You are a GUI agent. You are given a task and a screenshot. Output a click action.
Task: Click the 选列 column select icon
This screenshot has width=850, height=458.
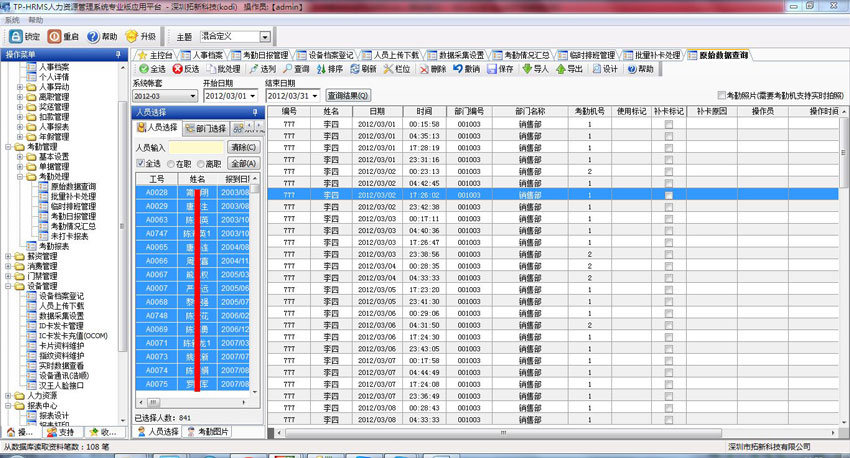tap(254, 69)
